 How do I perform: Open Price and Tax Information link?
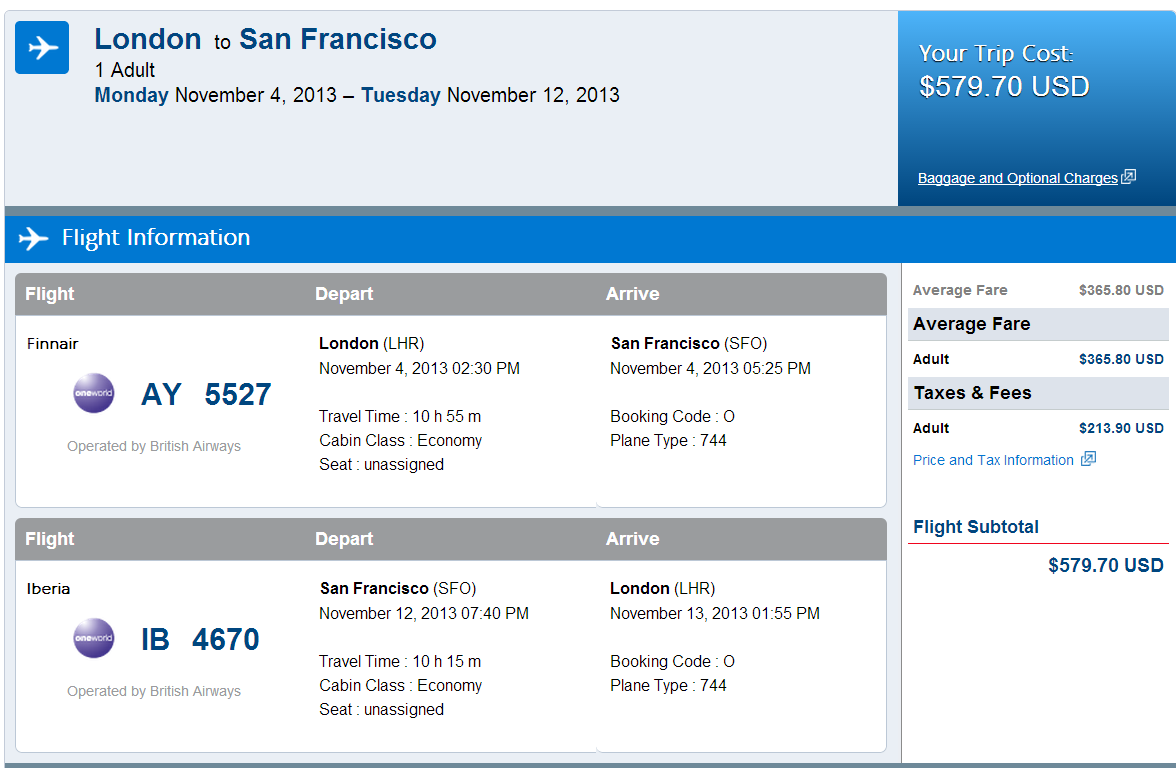993,460
